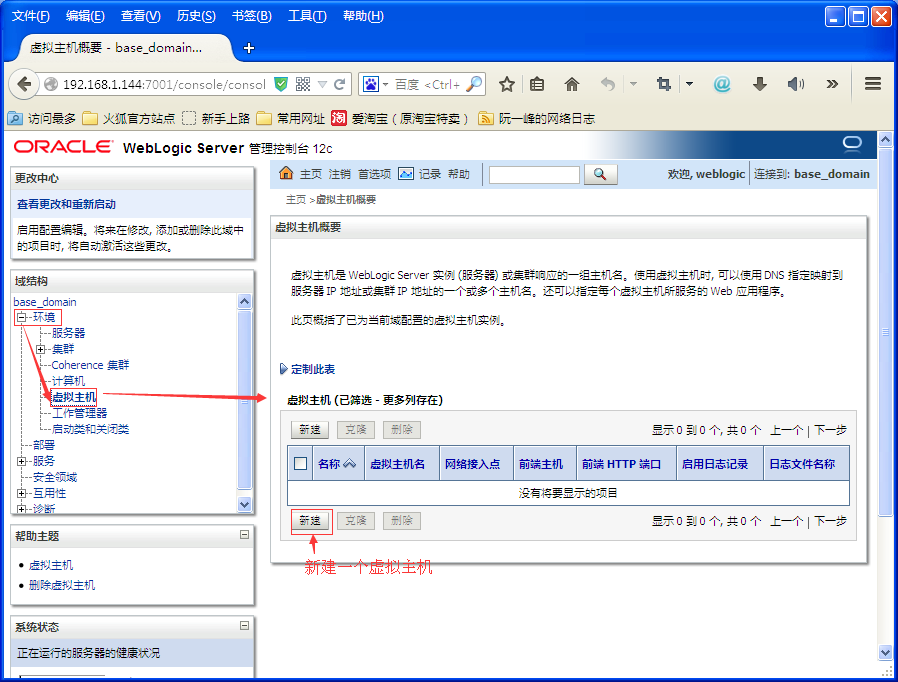898x682 pixels.
Task: Open the 查看(V) menu
Action: coord(141,16)
